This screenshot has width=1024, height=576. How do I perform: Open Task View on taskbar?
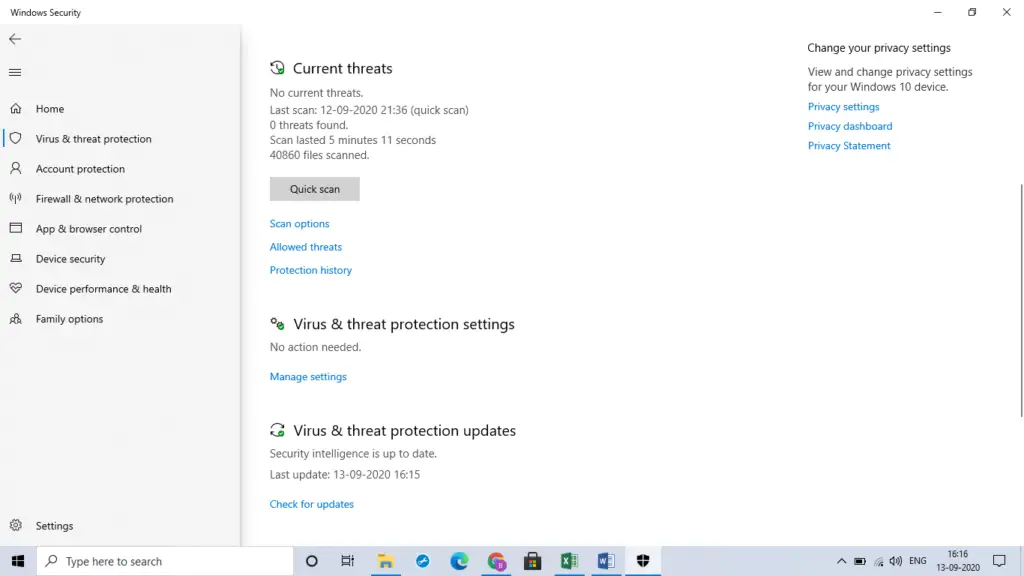pyautogui.click(x=347, y=561)
